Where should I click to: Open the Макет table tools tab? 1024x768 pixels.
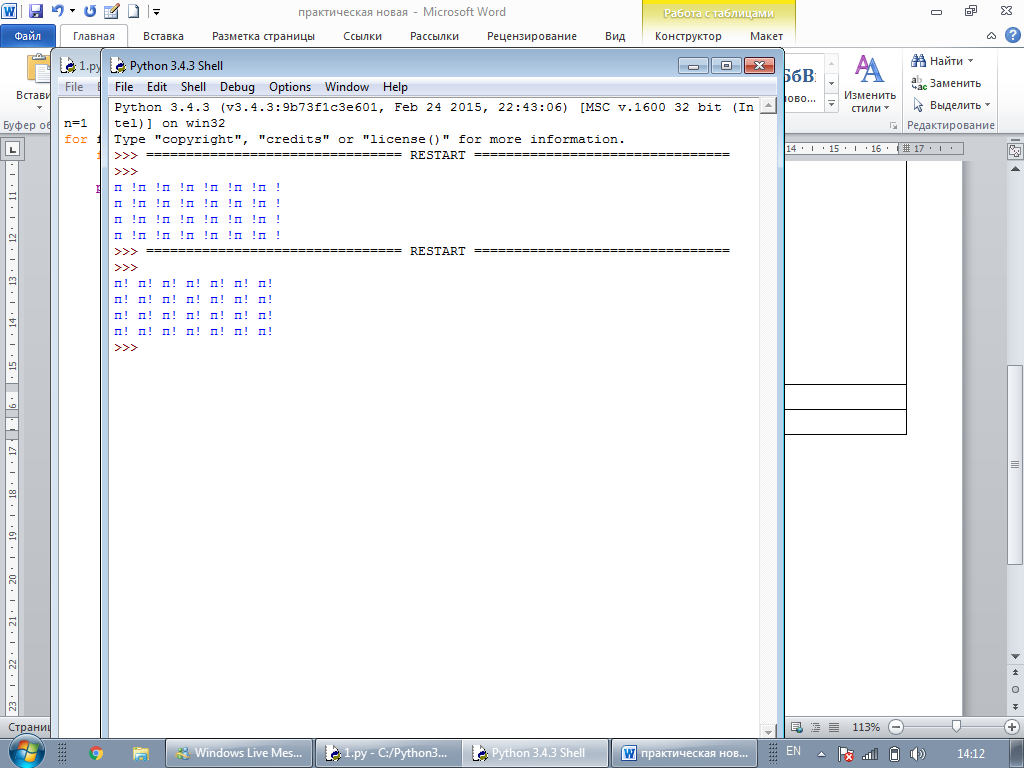pos(766,36)
